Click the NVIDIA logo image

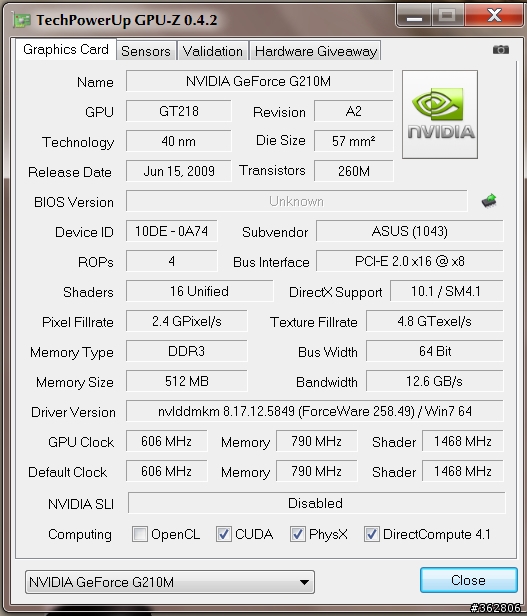440,114
